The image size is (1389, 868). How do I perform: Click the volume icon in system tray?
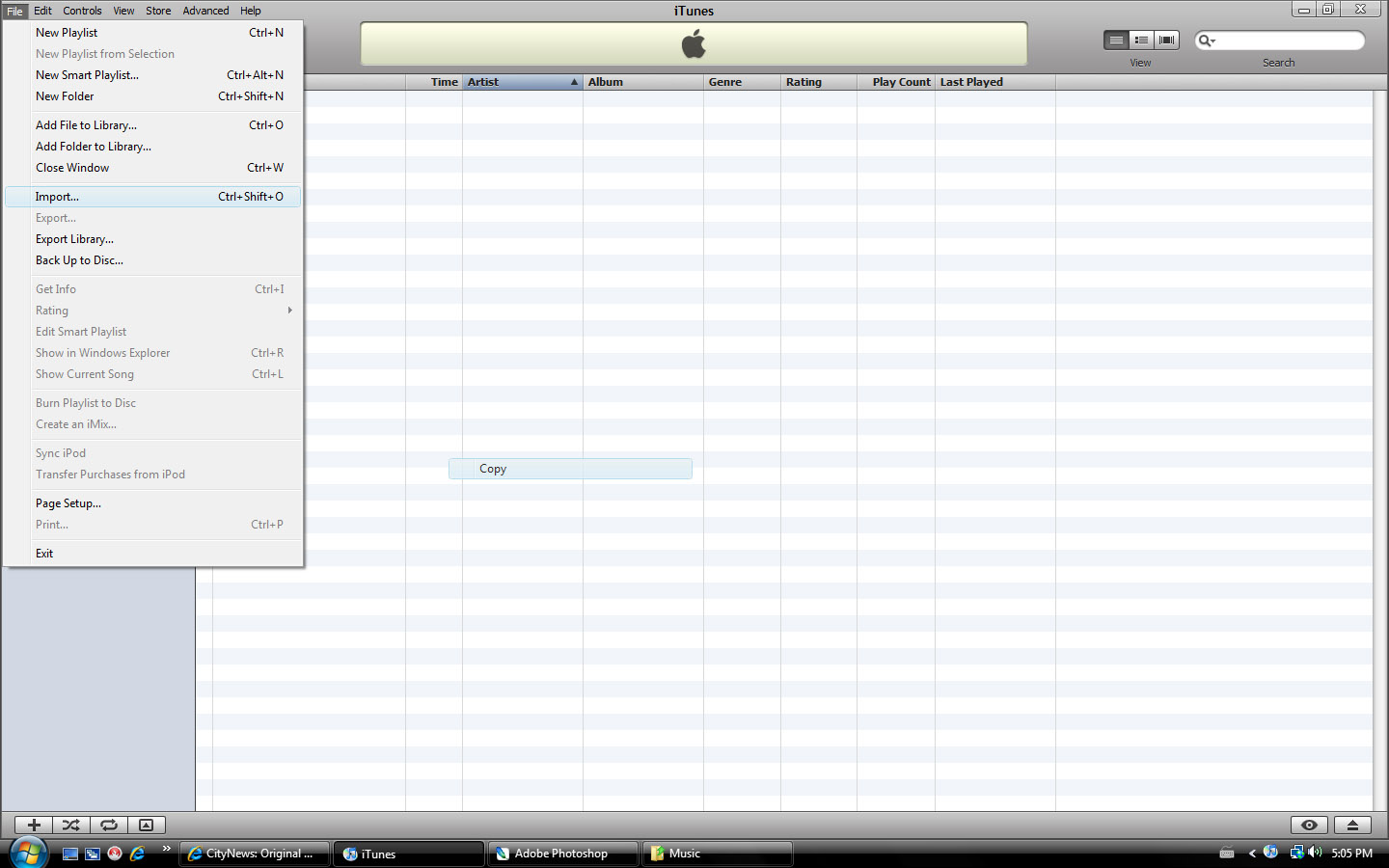point(1316,853)
